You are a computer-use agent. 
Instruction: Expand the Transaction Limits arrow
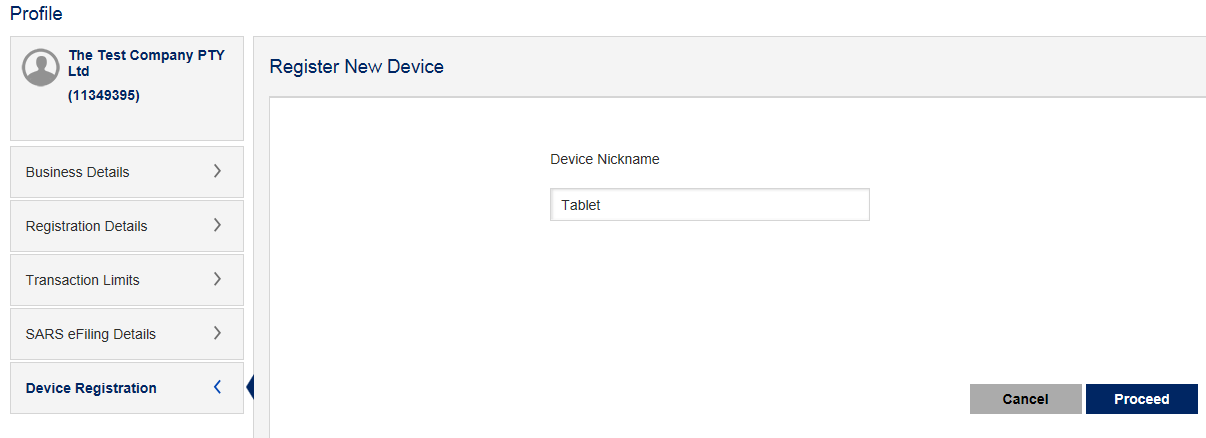point(217,279)
